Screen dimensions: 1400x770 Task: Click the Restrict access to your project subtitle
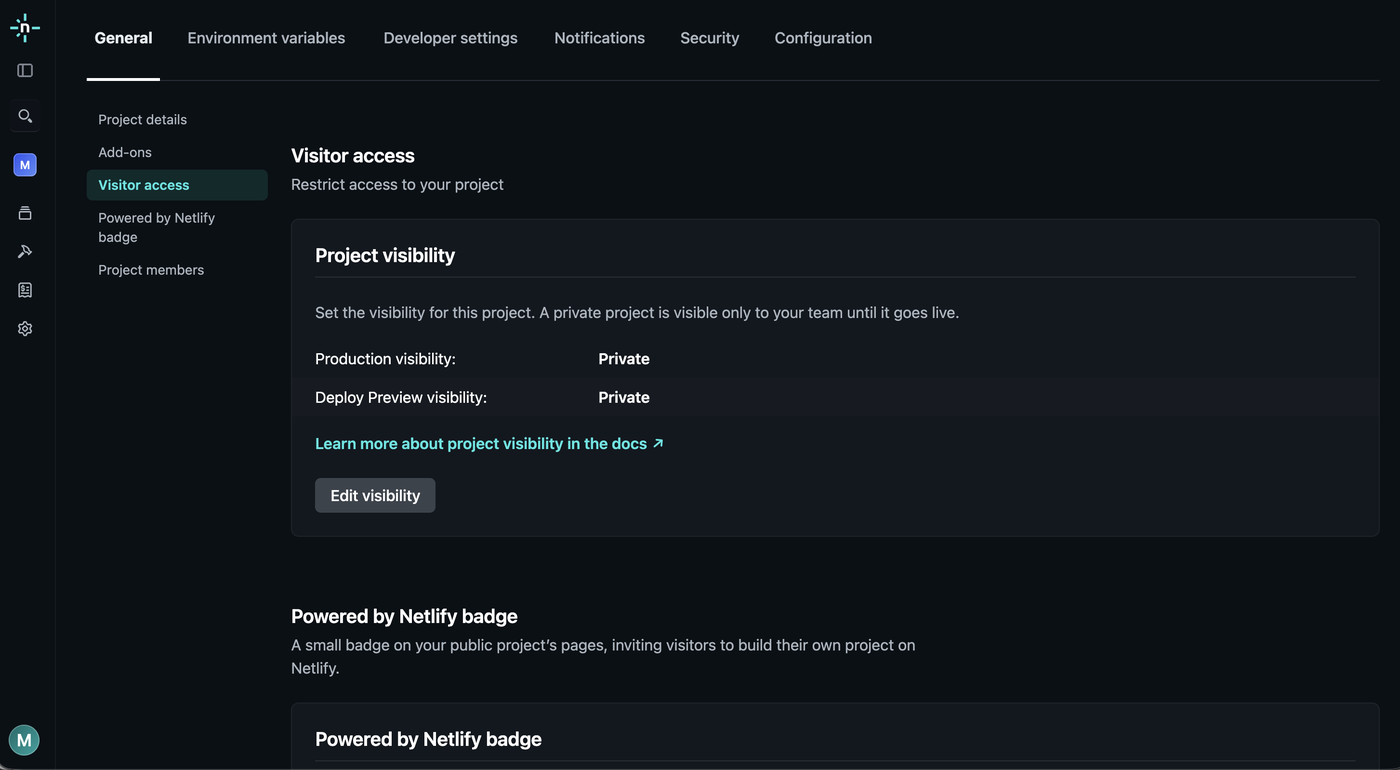click(397, 185)
